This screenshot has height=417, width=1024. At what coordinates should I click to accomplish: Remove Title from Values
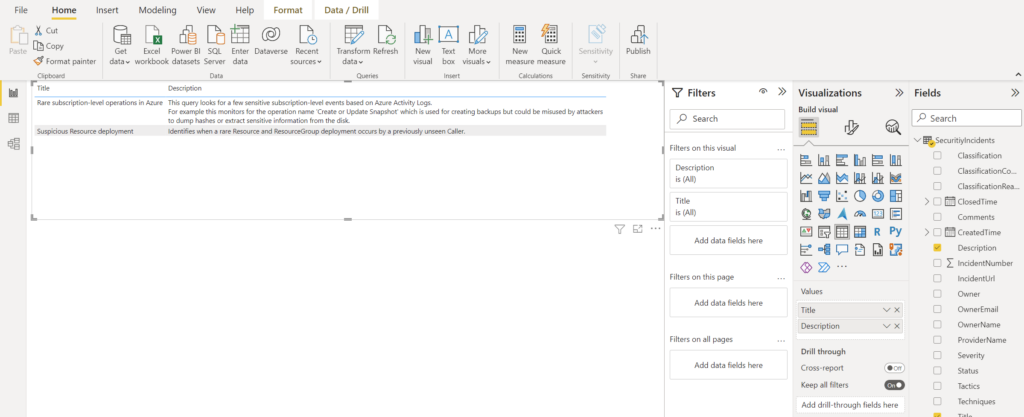tap(897, 310)
